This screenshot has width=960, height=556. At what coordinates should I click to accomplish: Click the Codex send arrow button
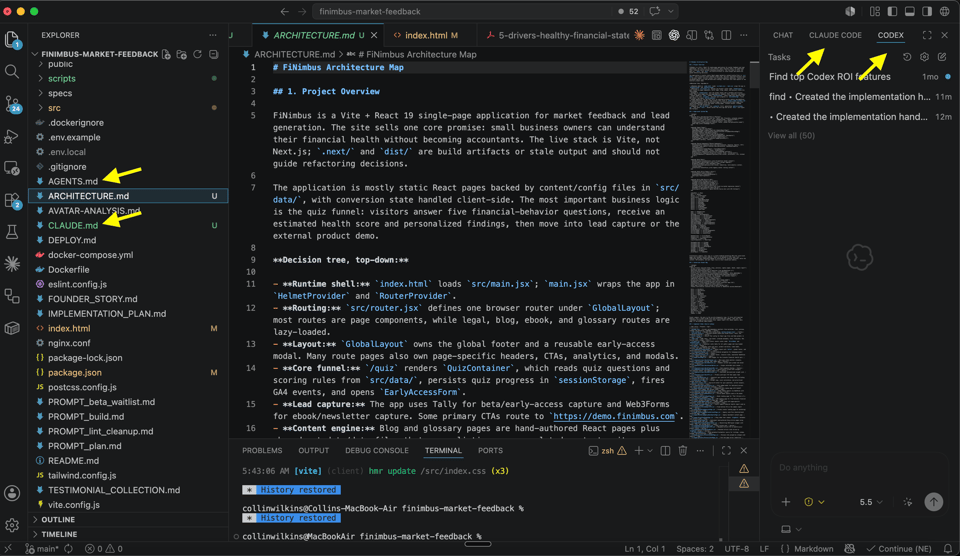pos(933,502)
